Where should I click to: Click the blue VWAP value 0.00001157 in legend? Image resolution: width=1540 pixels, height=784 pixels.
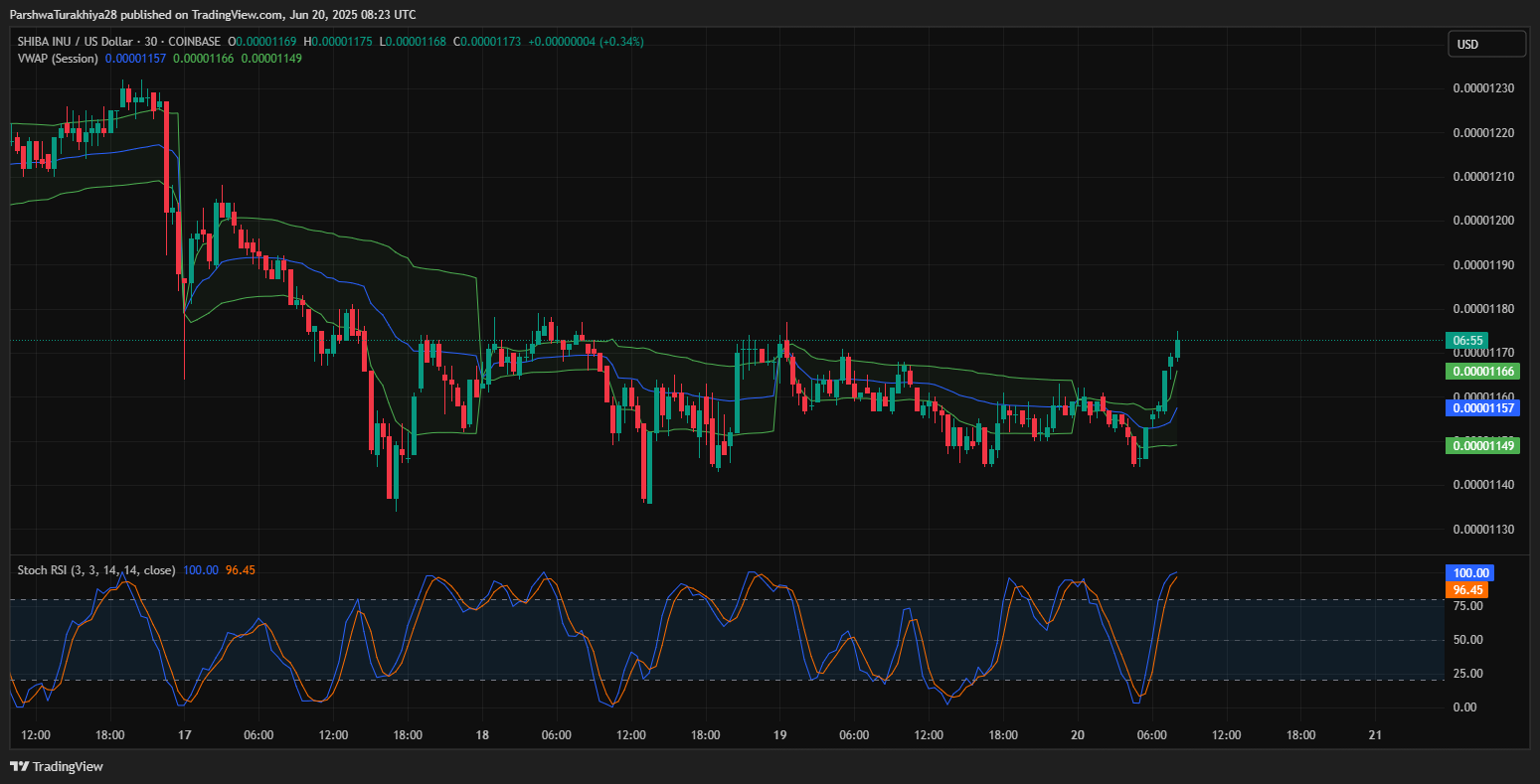tap(135, 59)
